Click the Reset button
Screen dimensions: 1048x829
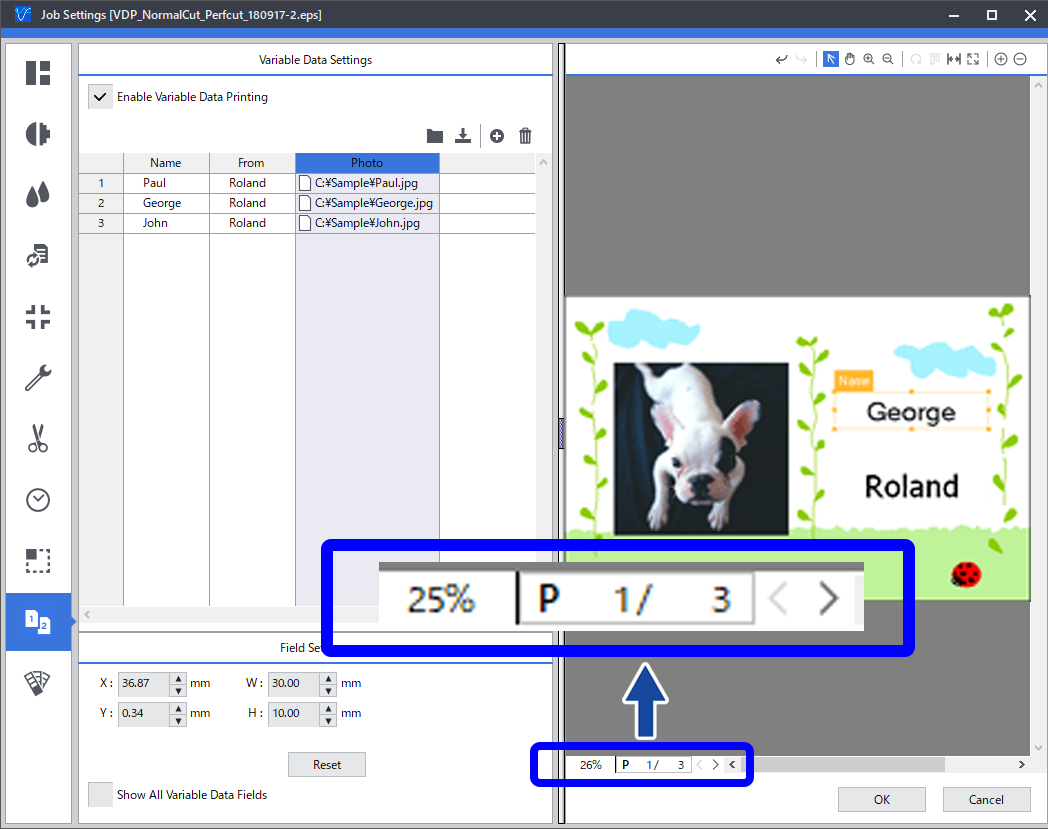pos(326,765)
